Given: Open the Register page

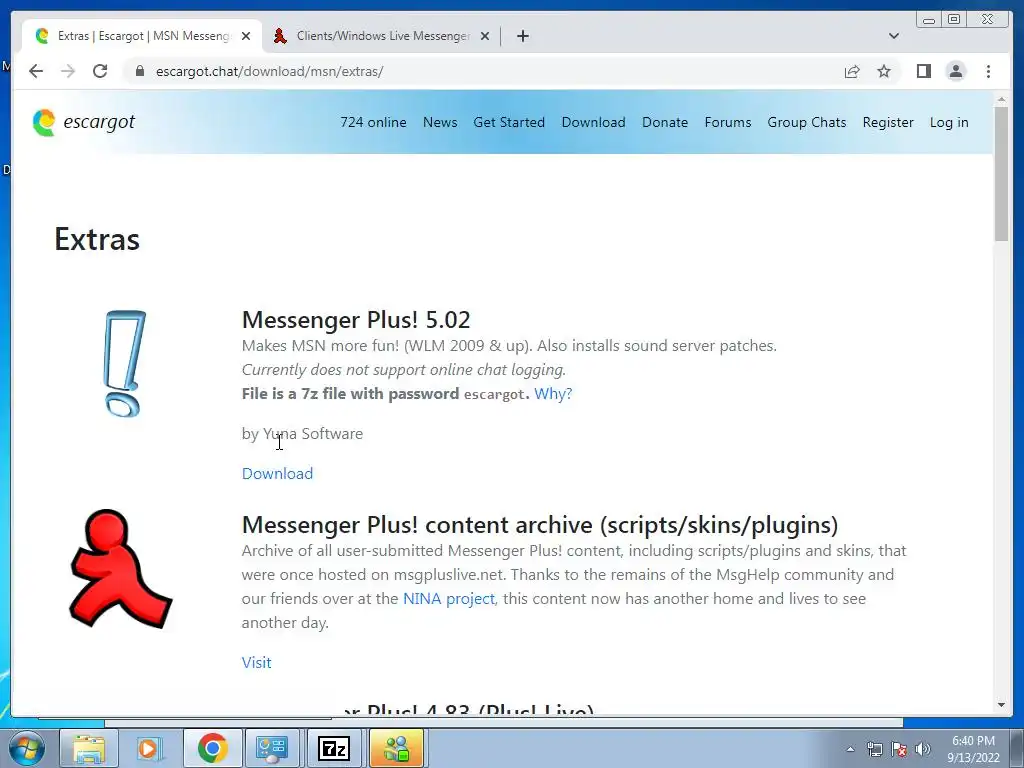Looking at the screenshot, I should [x=888, y=122].
